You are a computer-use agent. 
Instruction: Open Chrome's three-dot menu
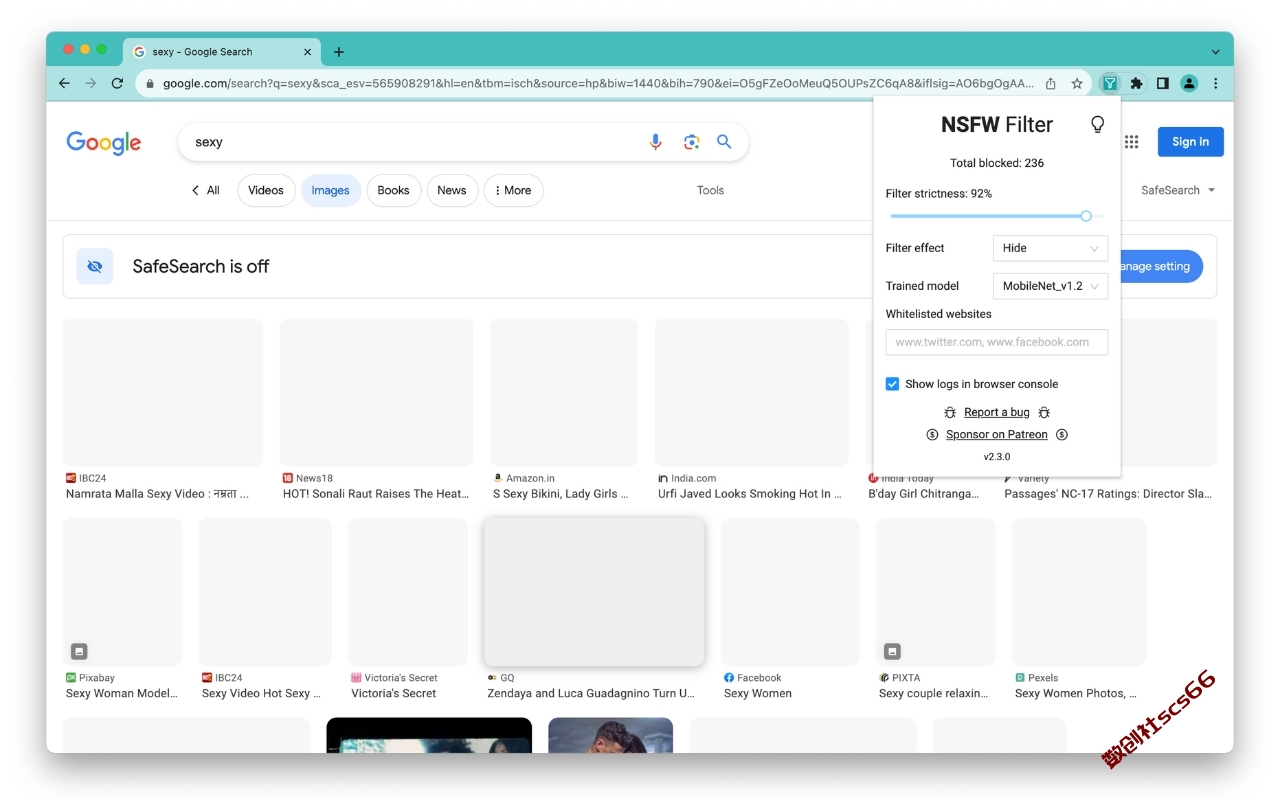point(1216,84)
